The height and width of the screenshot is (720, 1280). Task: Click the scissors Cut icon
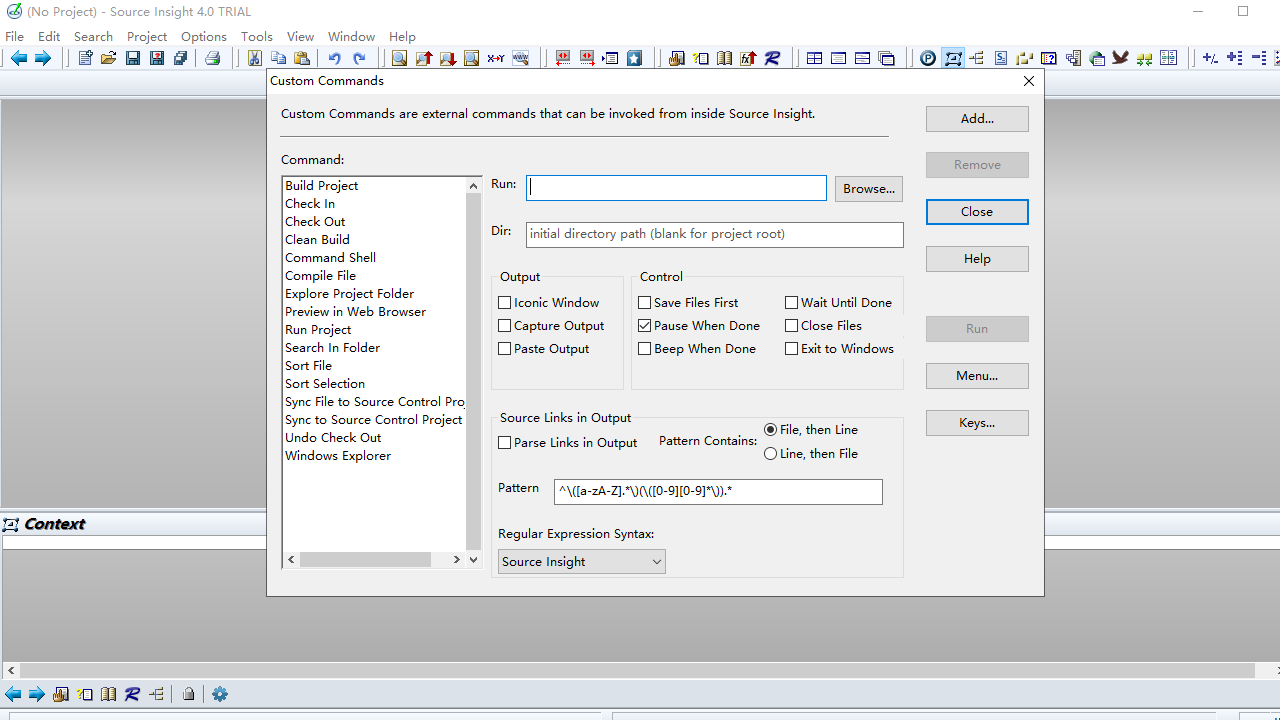(x=255, y=59)
